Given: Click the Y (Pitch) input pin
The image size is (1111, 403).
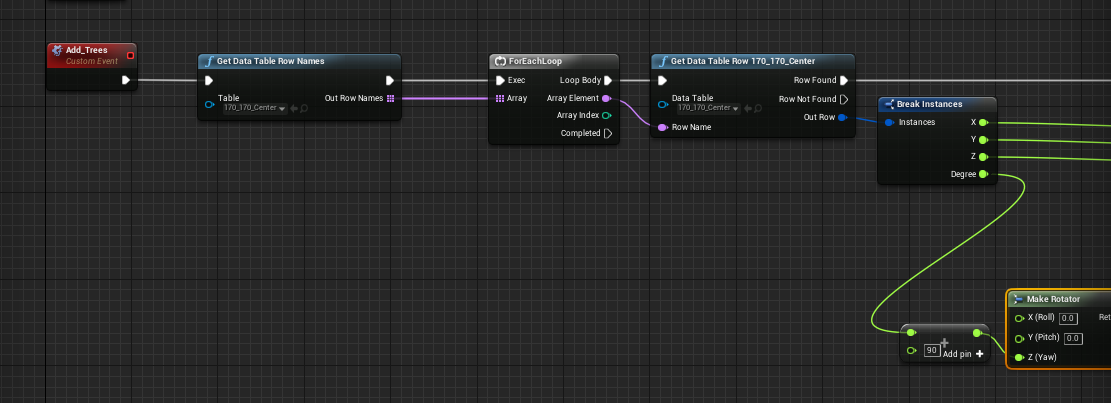Looking at the screenshot, I should (1019, 338).
